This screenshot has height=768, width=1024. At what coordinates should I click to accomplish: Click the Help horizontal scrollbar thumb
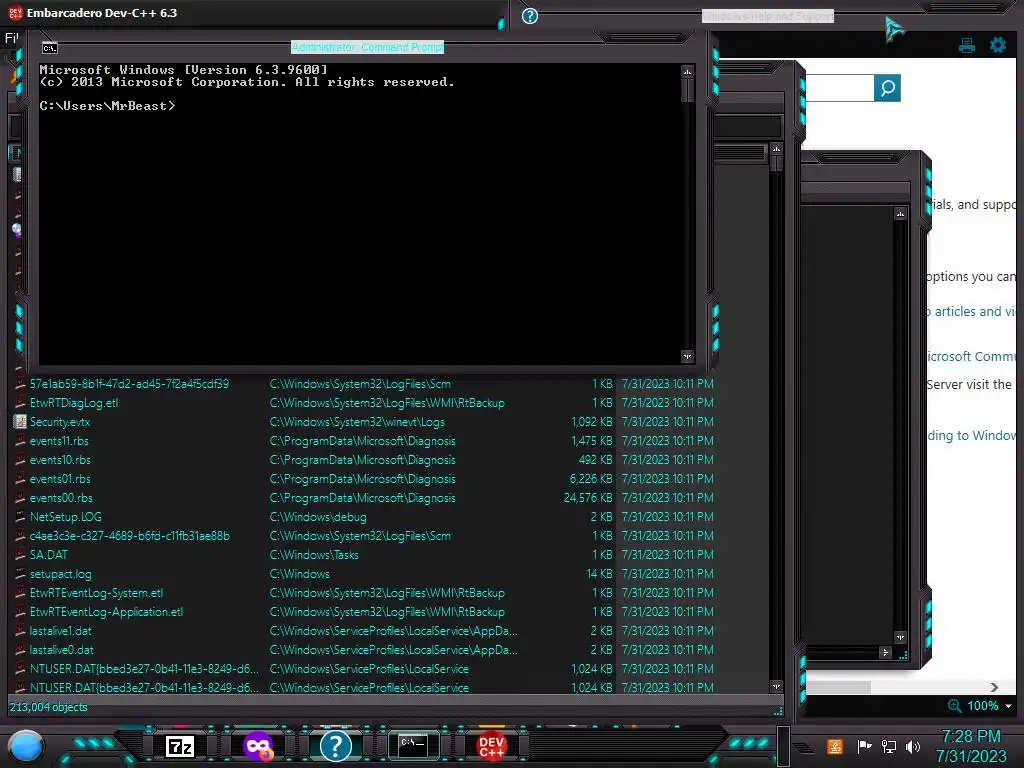[x=838, y=687]
